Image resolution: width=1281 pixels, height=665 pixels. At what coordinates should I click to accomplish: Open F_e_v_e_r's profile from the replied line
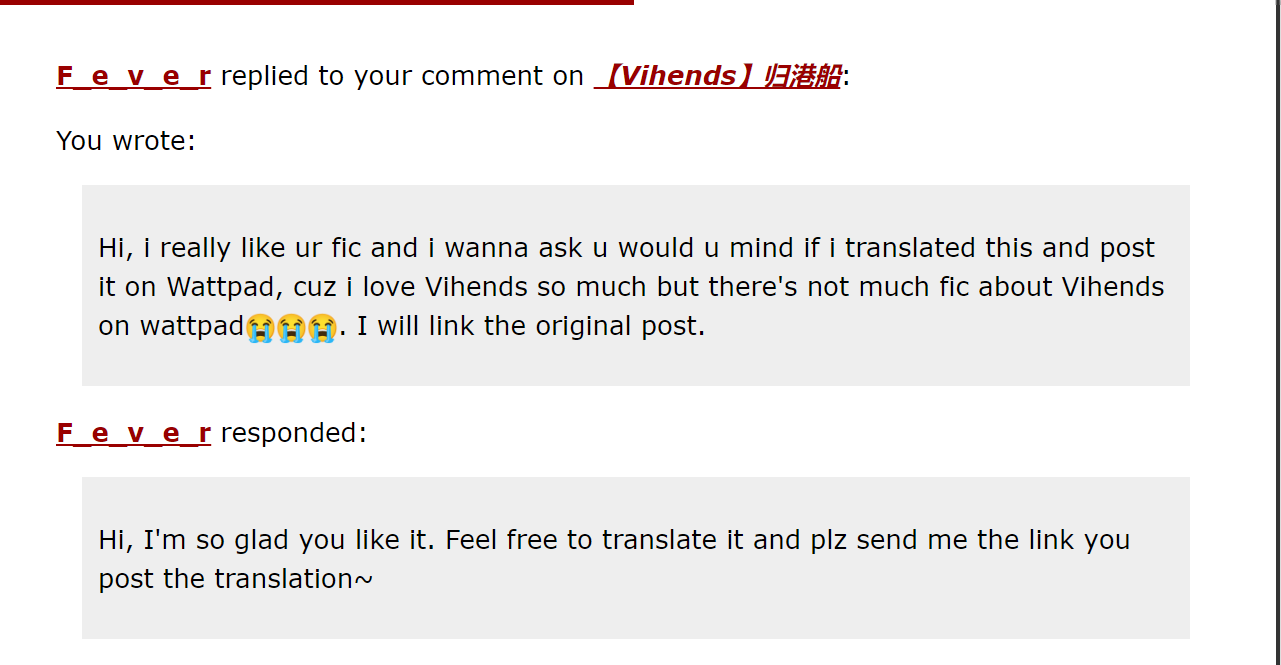133,76
